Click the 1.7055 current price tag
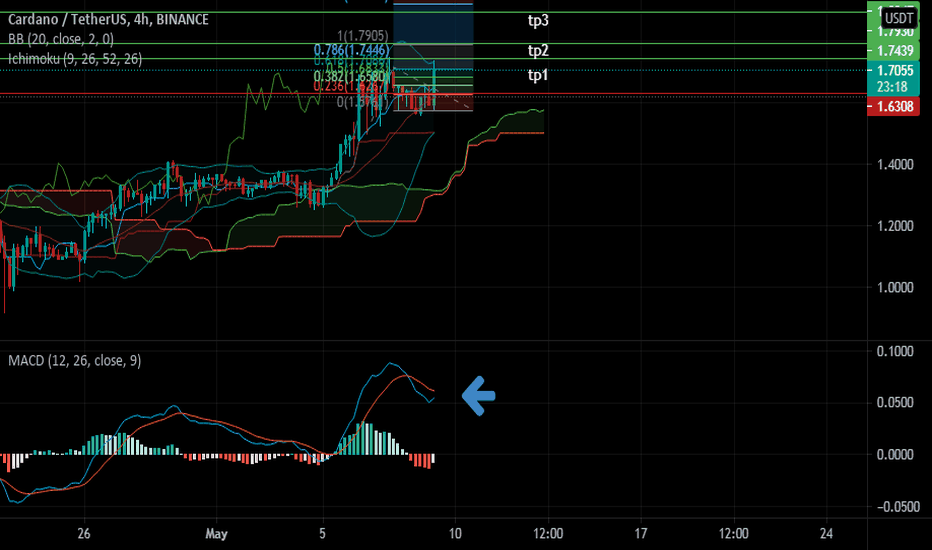 [893, 70]
